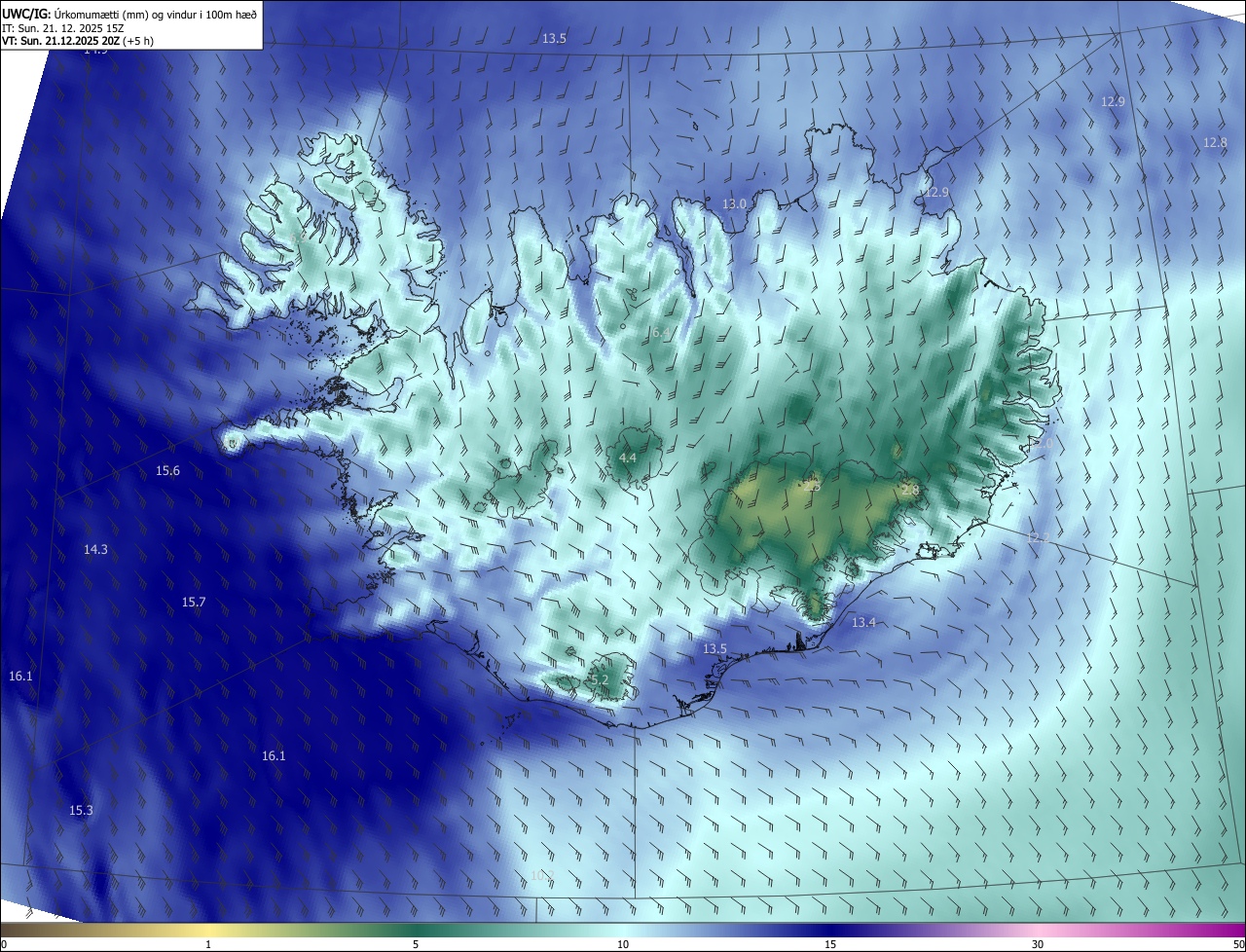Click the 4.4 value label over the glacier
The height and width of the screenshot is (952, 1246).
click(x=628, y=458)
